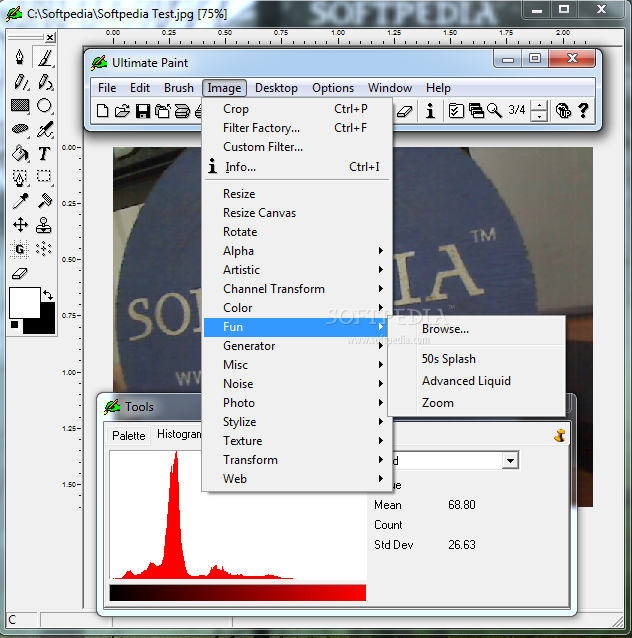
Task: Expand the Stylize submenu
Action: (297, 422)
